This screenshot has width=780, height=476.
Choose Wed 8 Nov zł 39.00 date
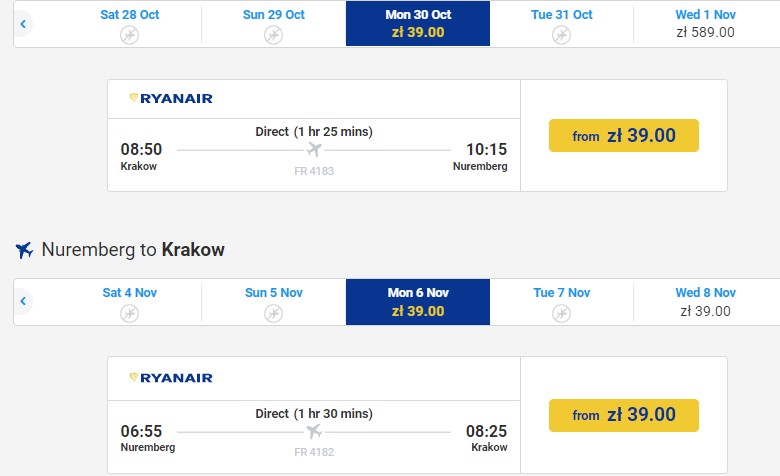click(705, 301)
